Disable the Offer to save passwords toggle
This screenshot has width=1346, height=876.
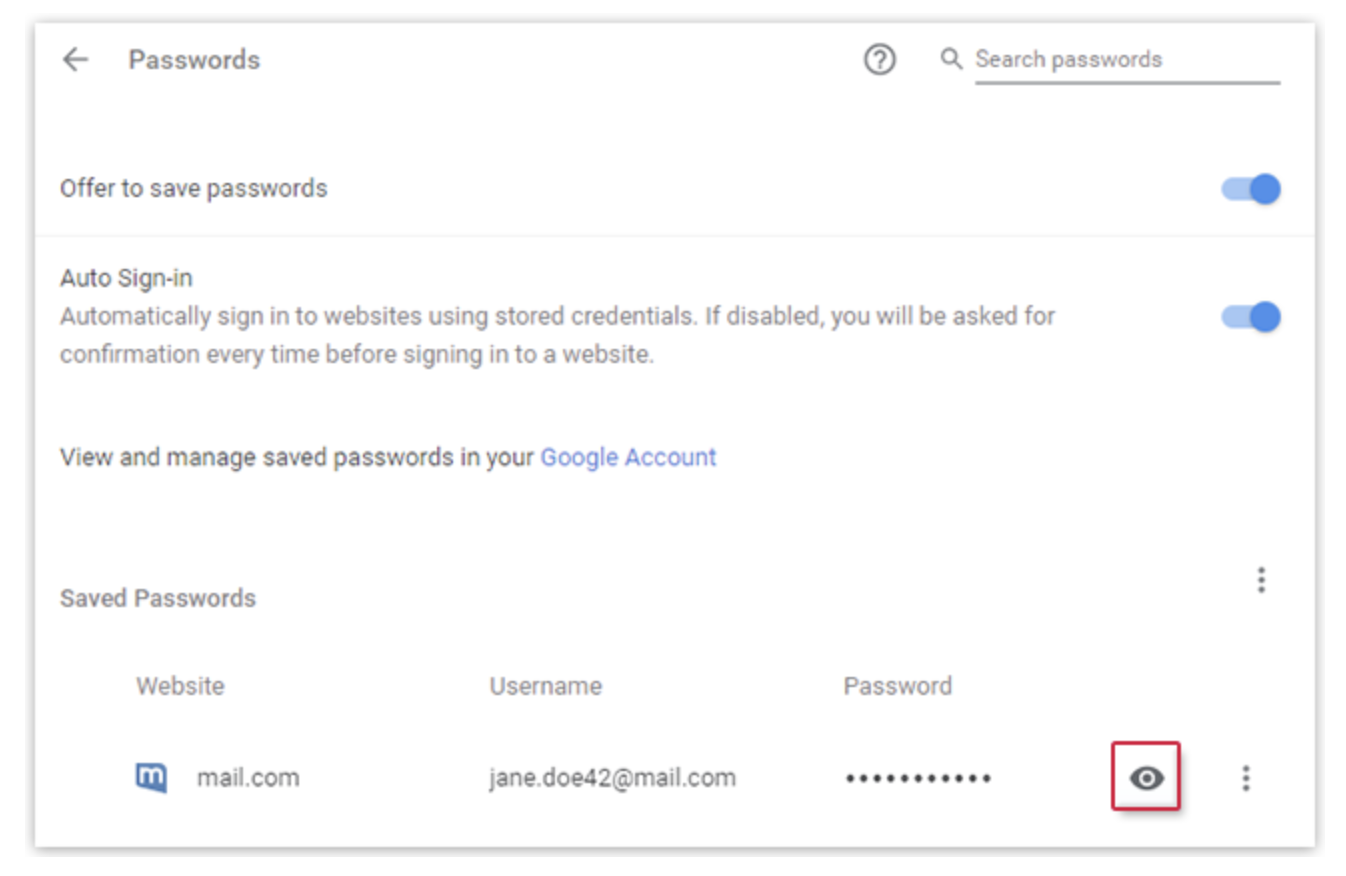point(1251,189)
